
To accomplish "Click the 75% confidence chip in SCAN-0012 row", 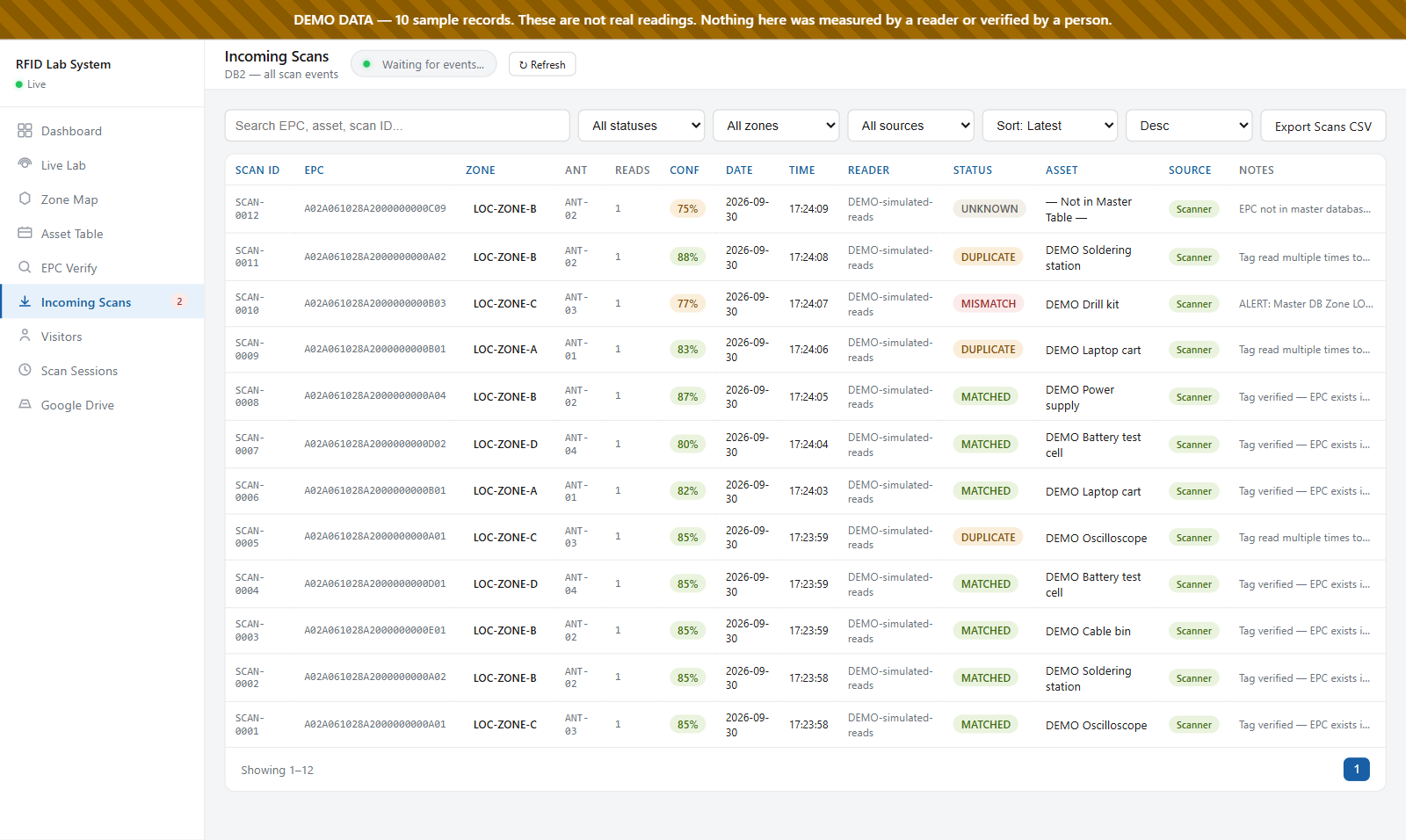I will pyautogui.click(x=687, y=209).
